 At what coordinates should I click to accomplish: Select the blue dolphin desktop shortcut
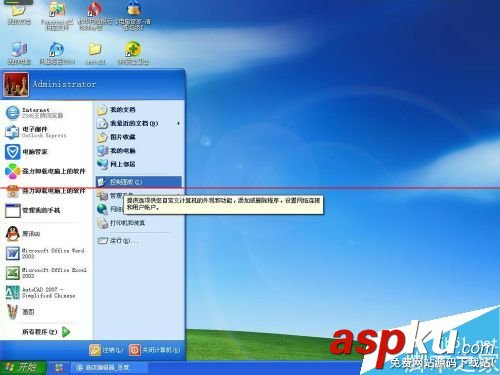click(57, 53)
